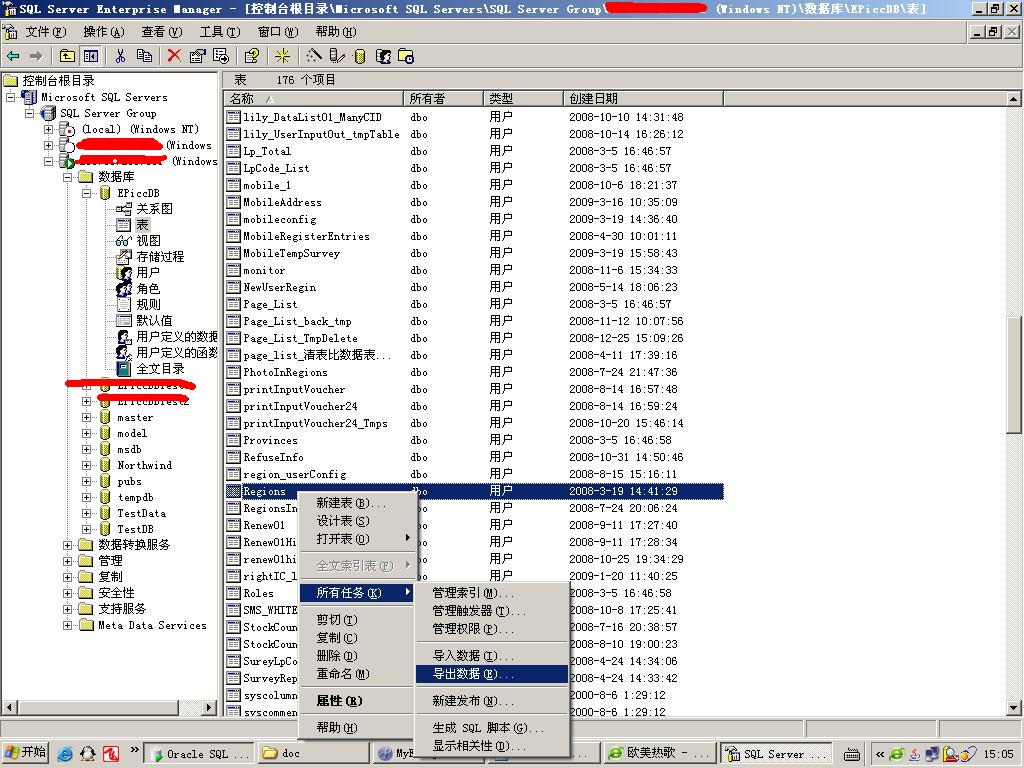Expand the (local) server node
Screen dimensions: 1024x768
pos(48,129)
